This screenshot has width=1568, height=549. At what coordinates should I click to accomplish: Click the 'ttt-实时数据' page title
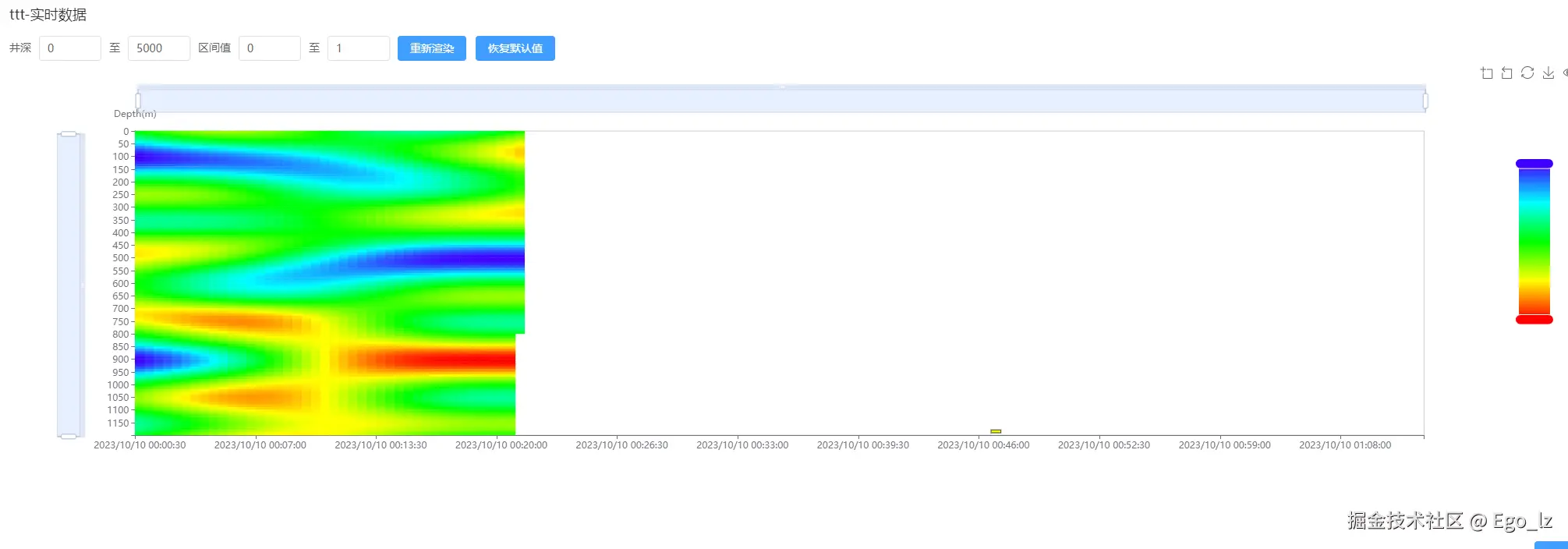48,15
